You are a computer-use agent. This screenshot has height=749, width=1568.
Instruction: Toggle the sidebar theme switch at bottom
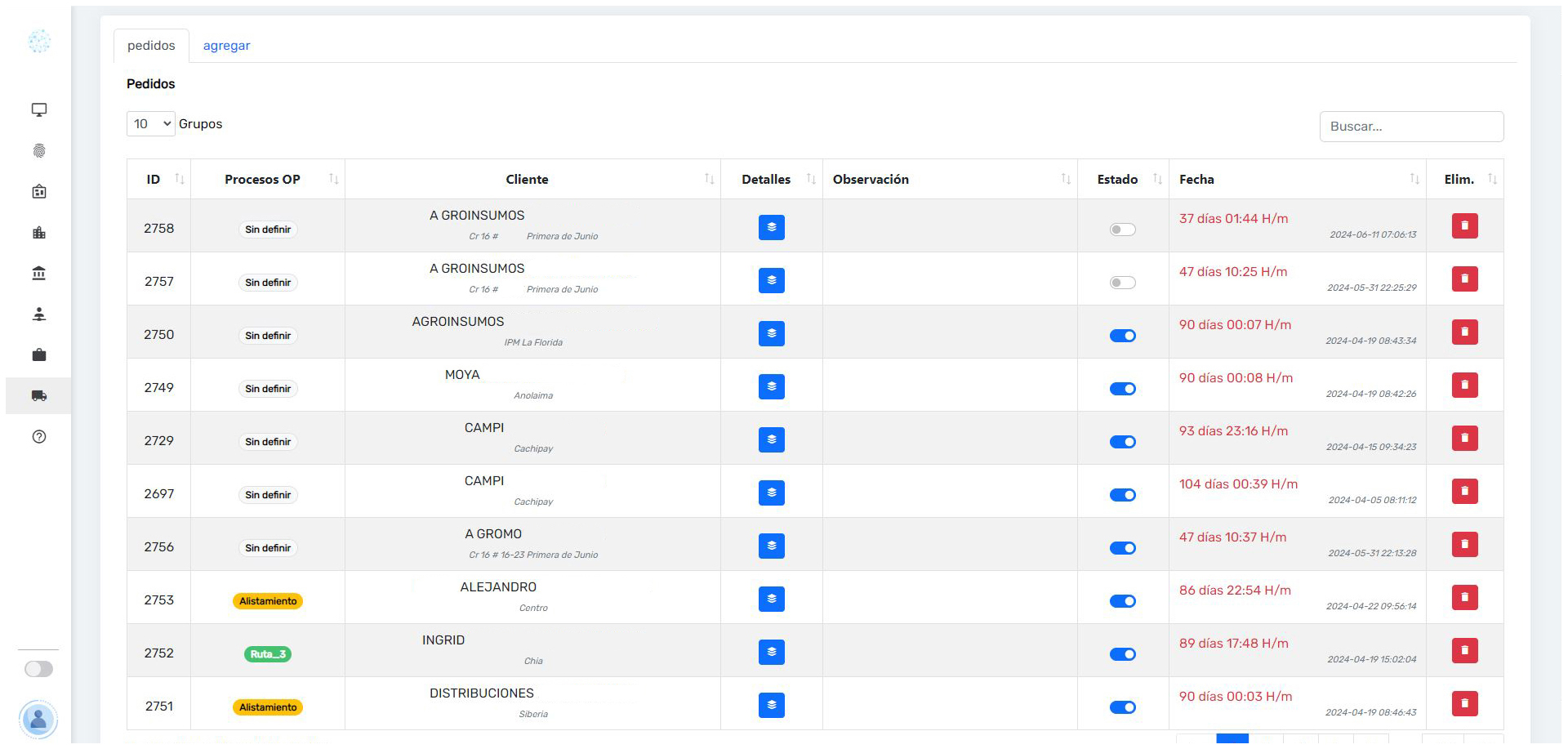point(38,669)
